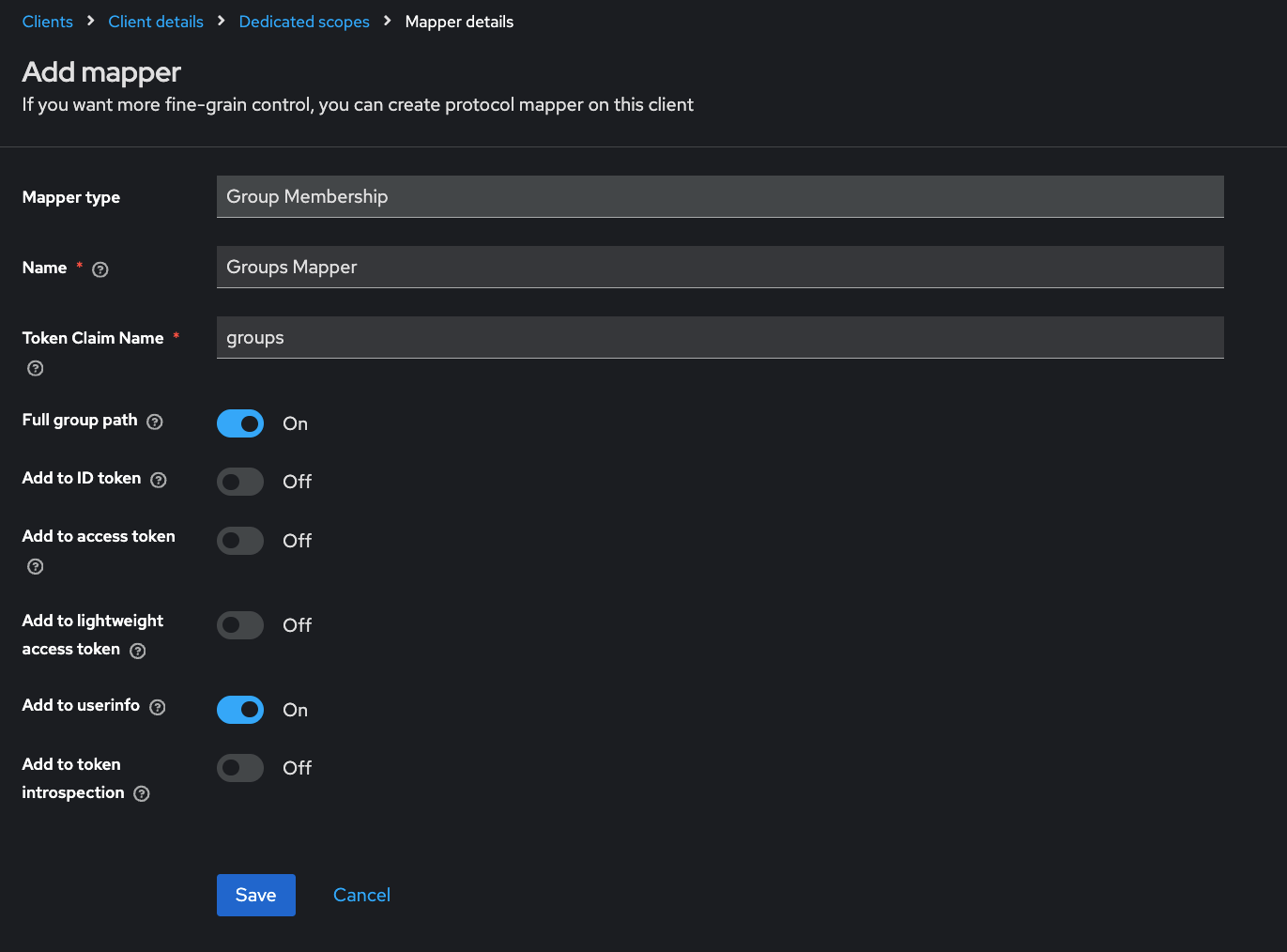Viewport: 1287px width, 952px height.
Task: Cancel adding the mapper
Action: [361, 895]
